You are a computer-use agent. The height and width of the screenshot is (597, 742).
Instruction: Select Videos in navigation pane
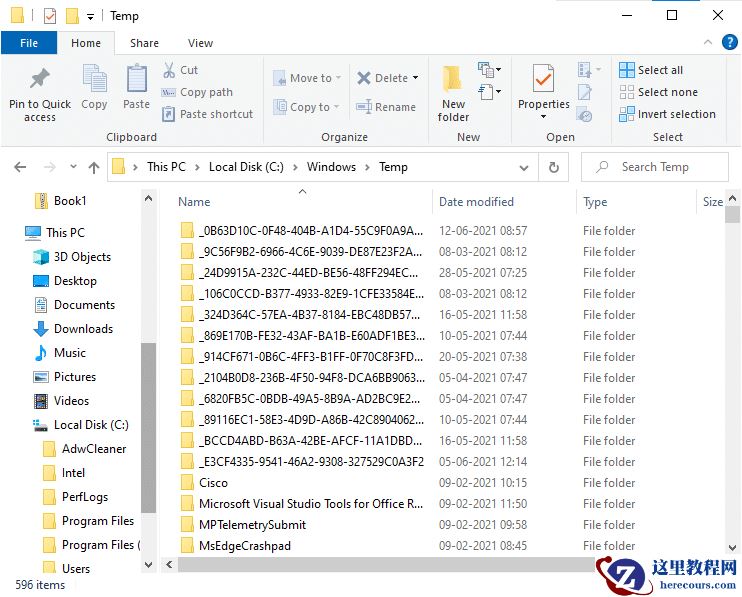point(62,401)
